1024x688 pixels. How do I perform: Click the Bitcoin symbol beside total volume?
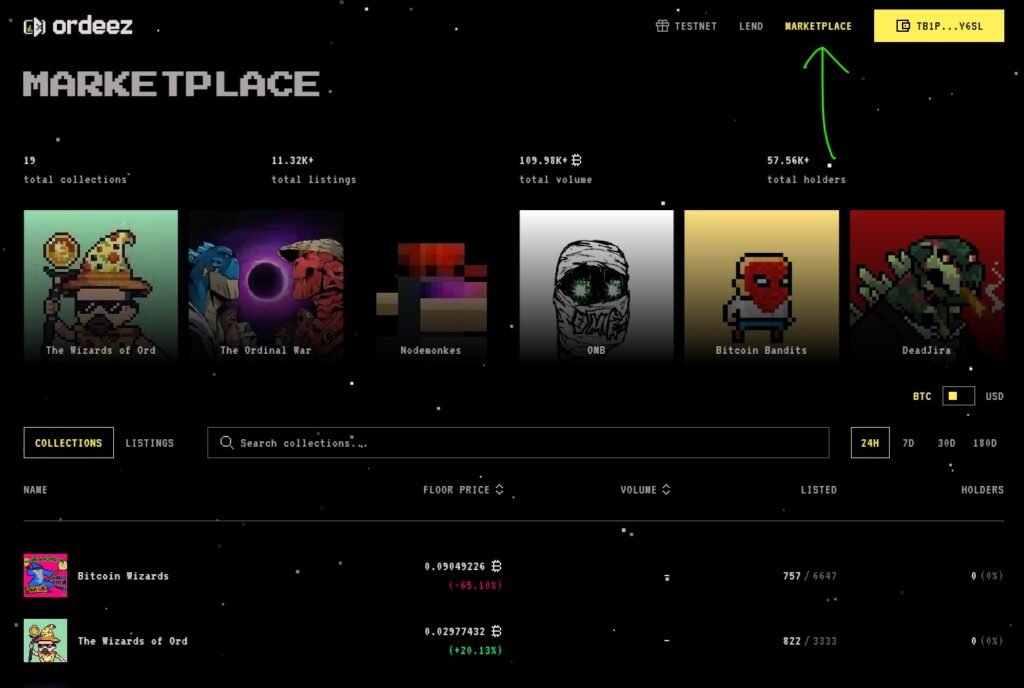click(577, 160)
